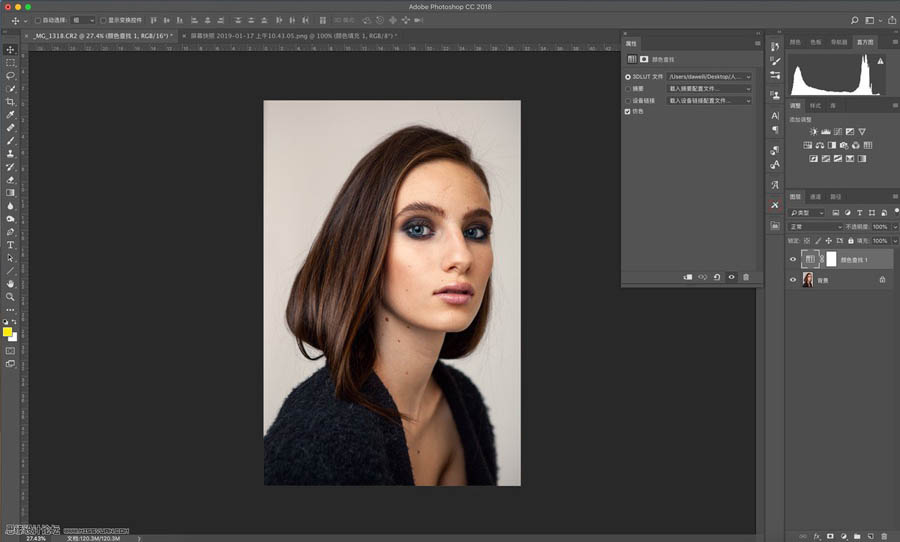Choose the Hand tool
The height and width of the screenshot is (542, 900).
click(x=11, y=283)
